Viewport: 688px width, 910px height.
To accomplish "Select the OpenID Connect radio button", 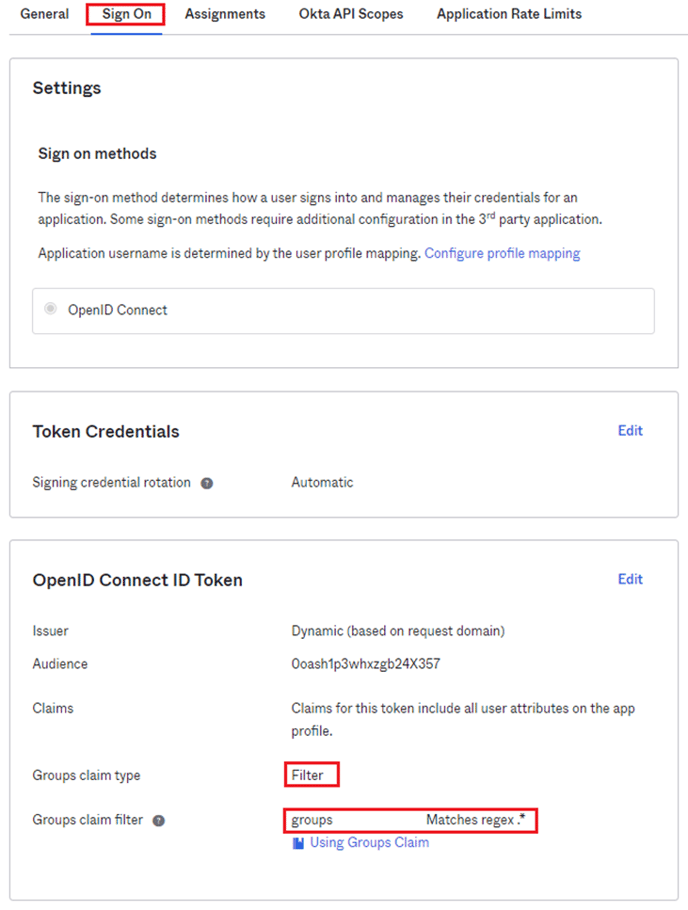I will tap(50, 309).
